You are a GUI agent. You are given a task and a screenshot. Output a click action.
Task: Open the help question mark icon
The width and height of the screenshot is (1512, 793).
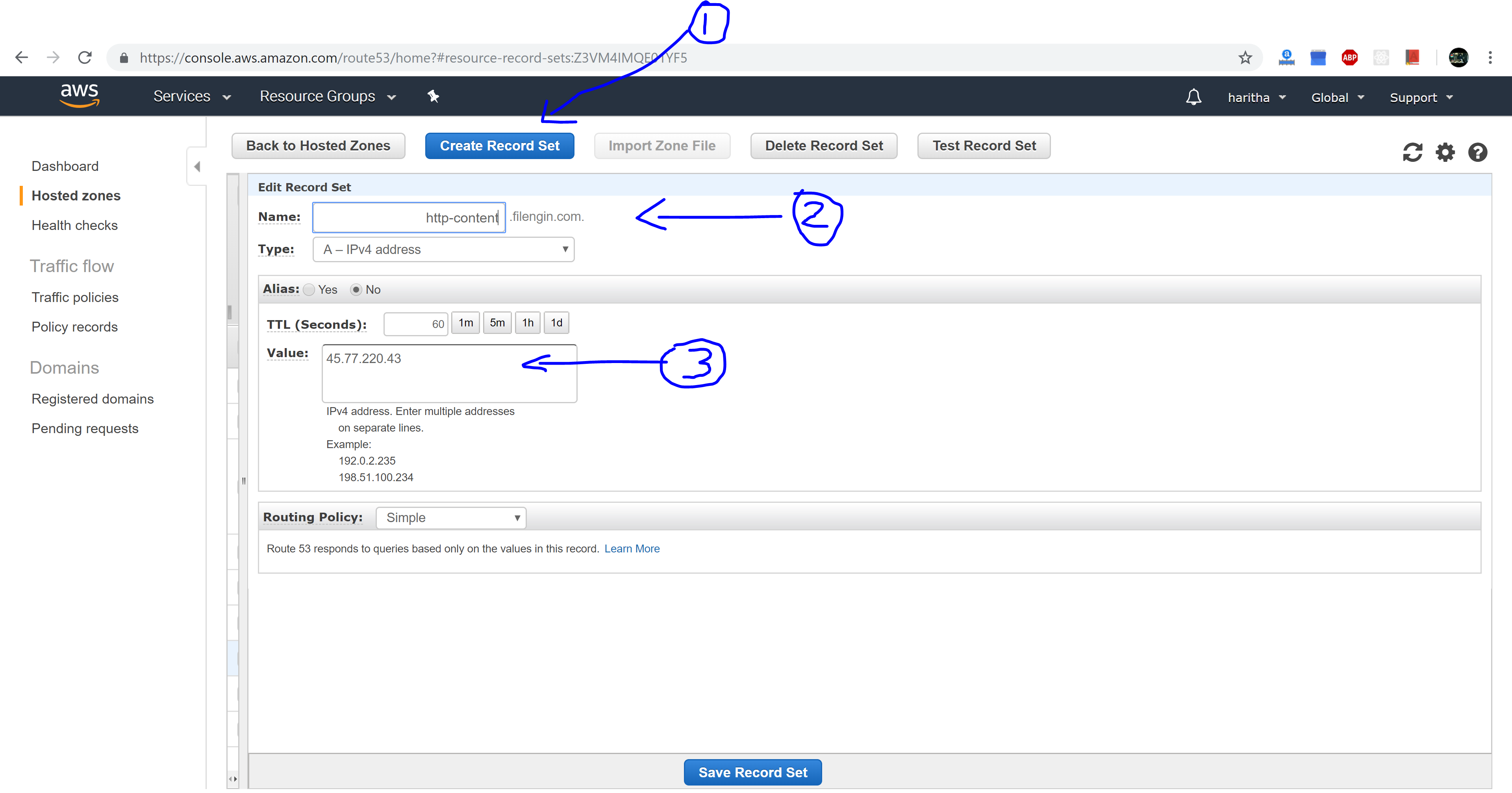[1477, 153]
